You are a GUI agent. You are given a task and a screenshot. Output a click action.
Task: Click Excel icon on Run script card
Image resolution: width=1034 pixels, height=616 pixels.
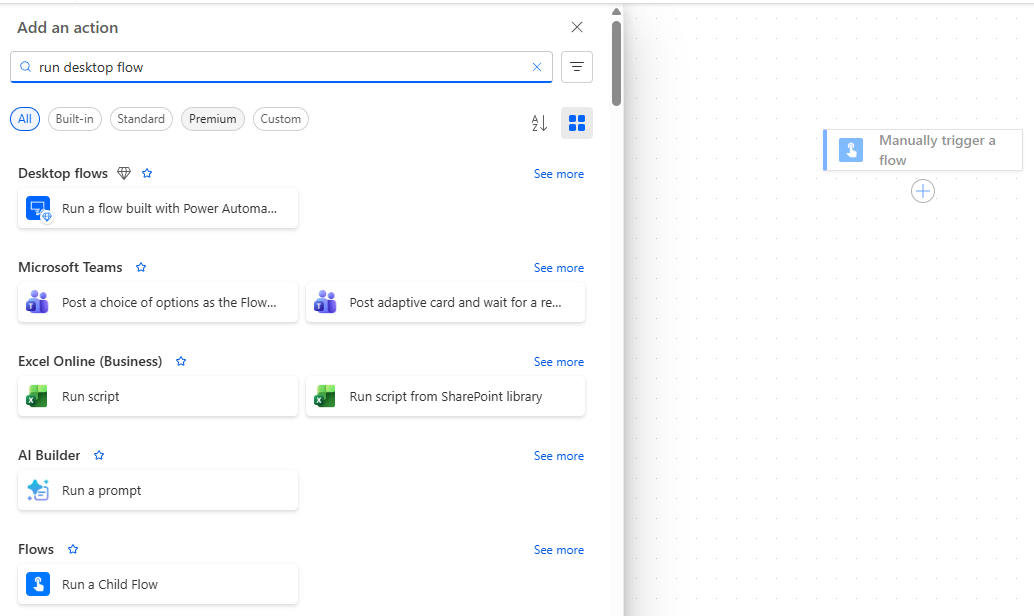pyautogui.click(x=38, y=396)
